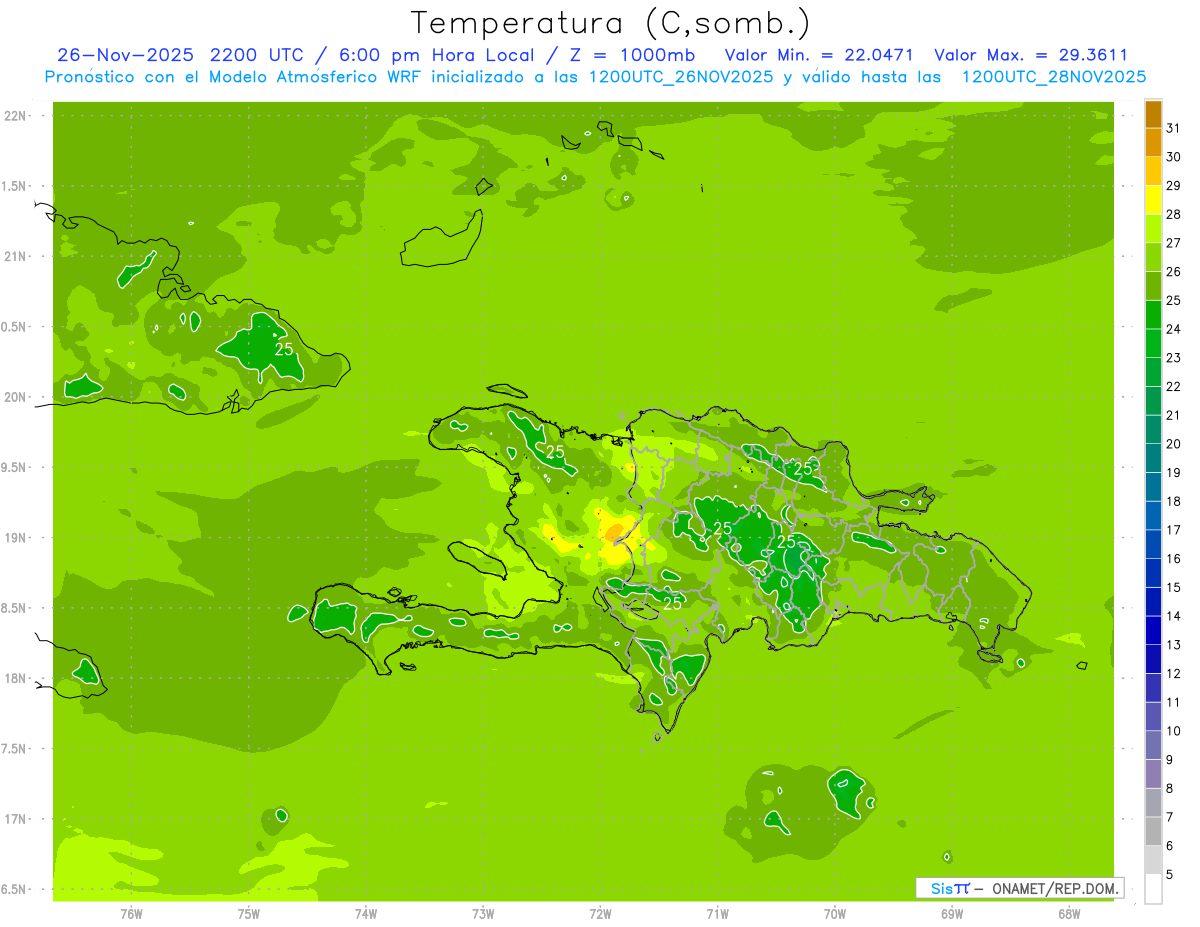Click the '1200UTC_28NOV2025' valid-until text
Screen dimensions: 1200x927
click(1053, 77)
